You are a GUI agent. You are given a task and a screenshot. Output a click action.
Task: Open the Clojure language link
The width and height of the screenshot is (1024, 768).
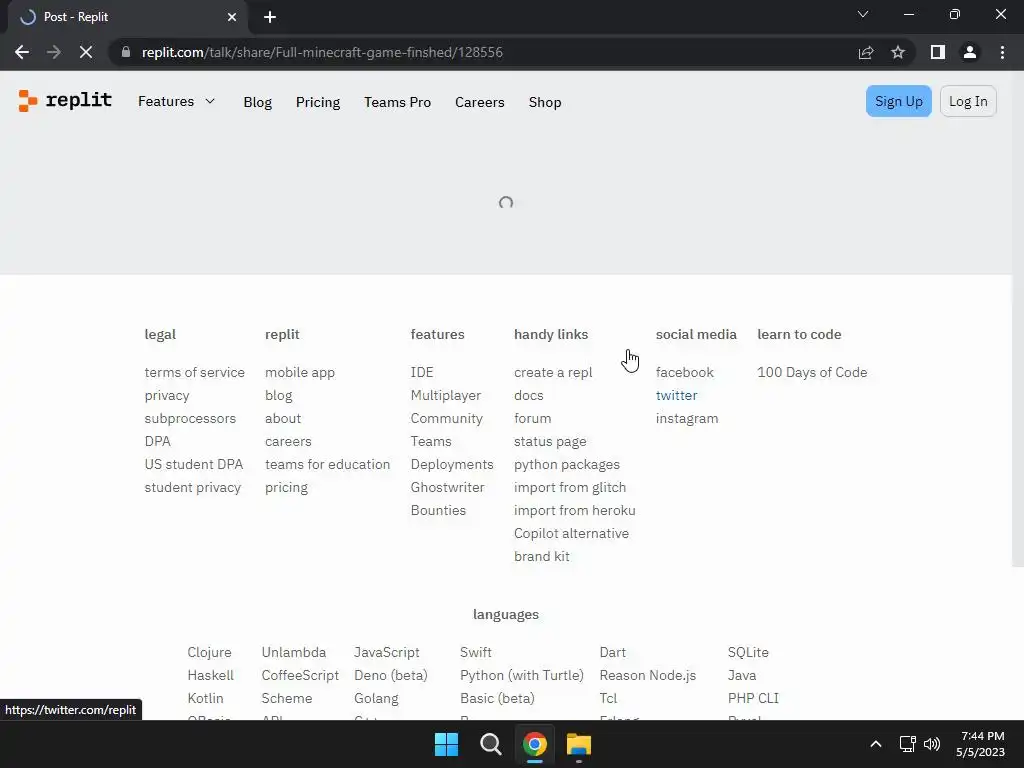point(209,652)
